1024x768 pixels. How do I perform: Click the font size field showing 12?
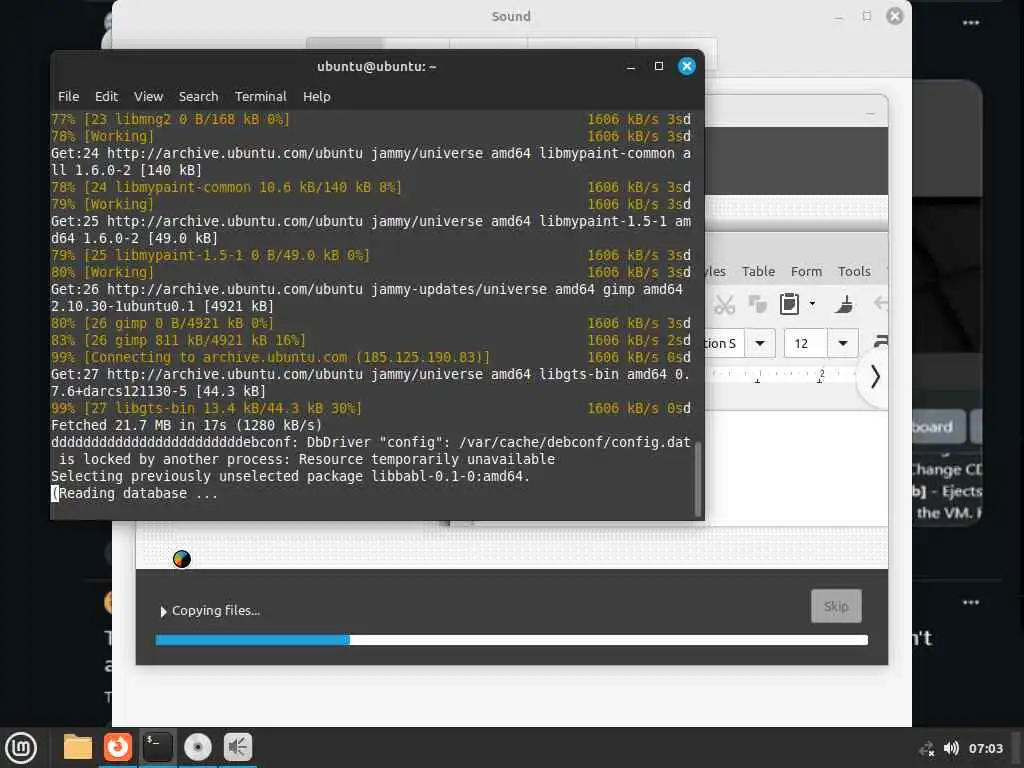(x=805, y=343)
